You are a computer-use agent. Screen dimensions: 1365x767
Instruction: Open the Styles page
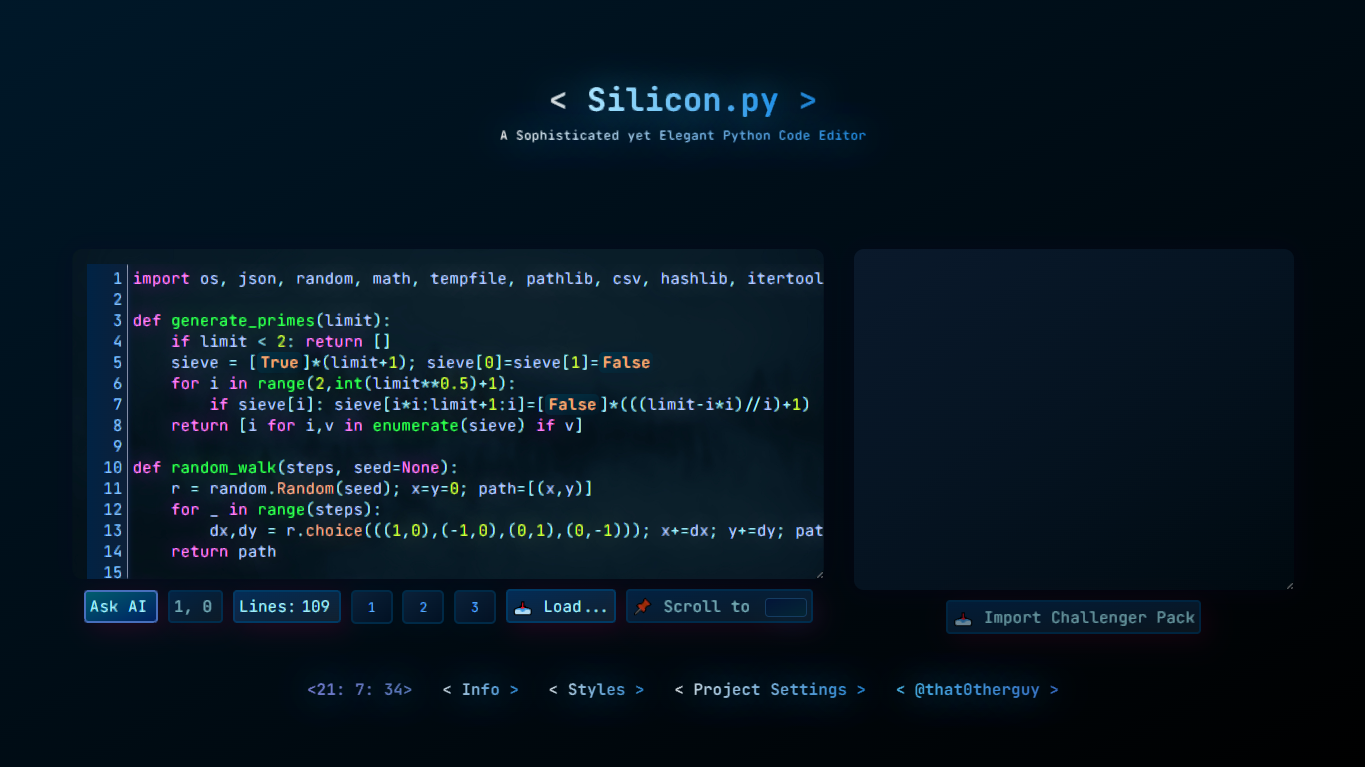(x=596, y=689)
